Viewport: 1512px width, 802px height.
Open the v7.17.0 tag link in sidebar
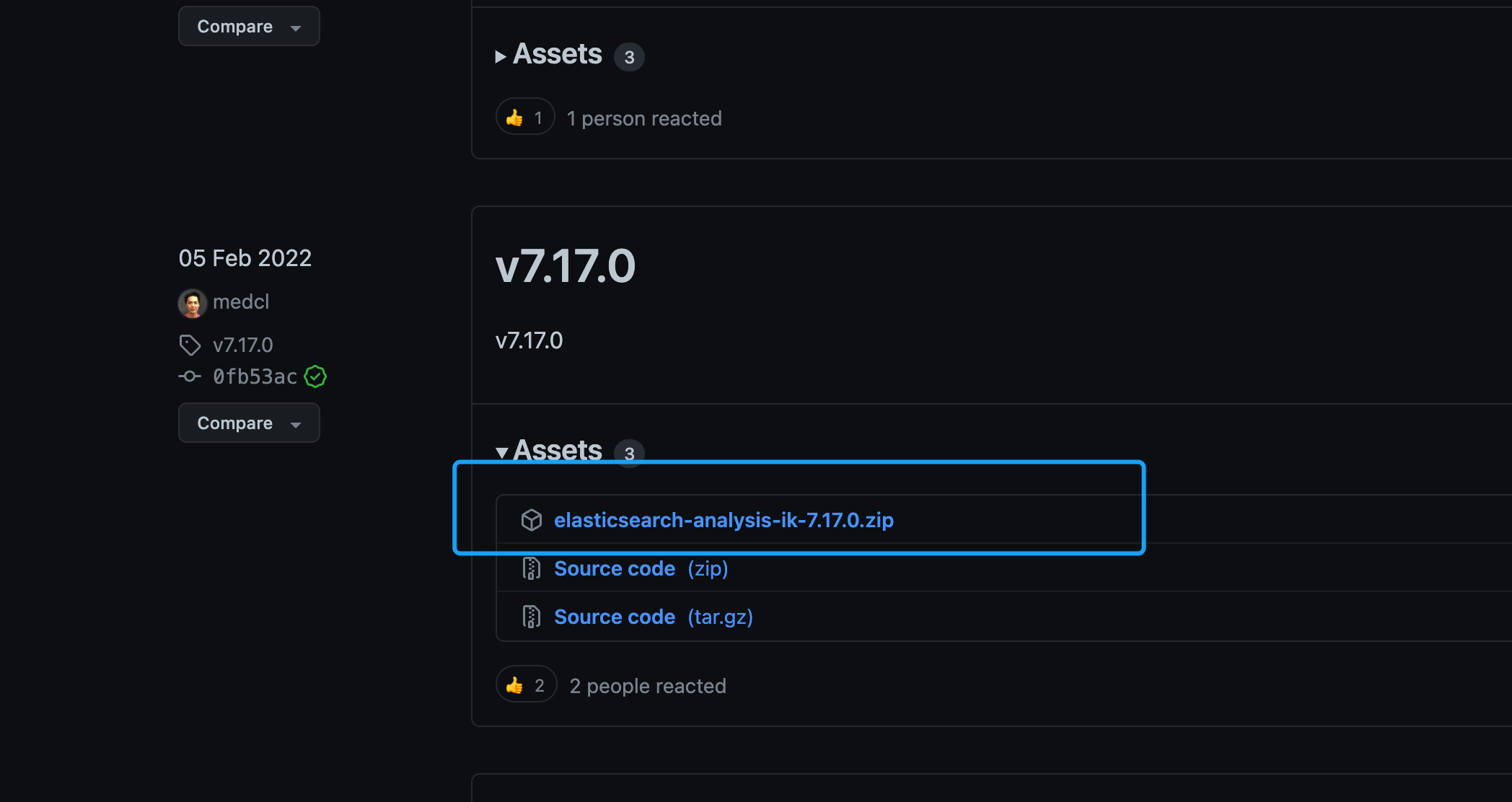pyautogui.click(x=243, y=345)
